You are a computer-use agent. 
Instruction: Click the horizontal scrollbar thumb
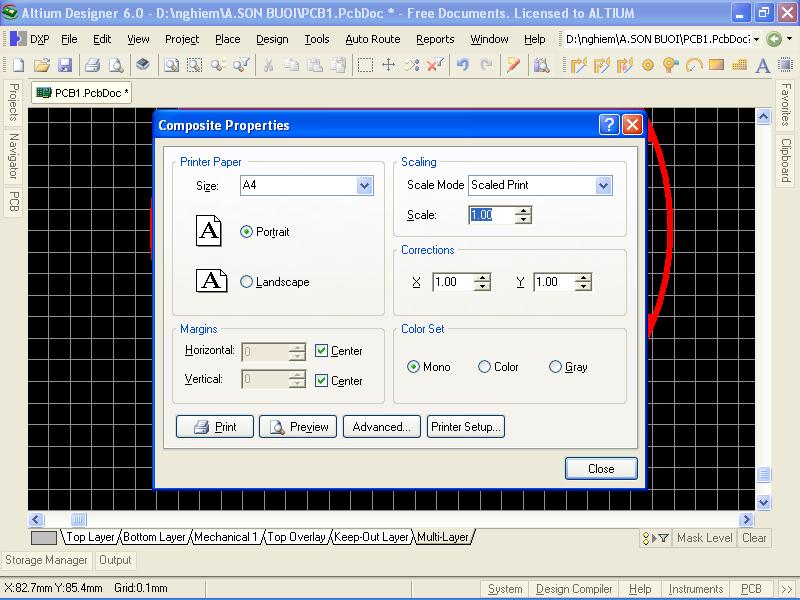[x=78, y=519]
